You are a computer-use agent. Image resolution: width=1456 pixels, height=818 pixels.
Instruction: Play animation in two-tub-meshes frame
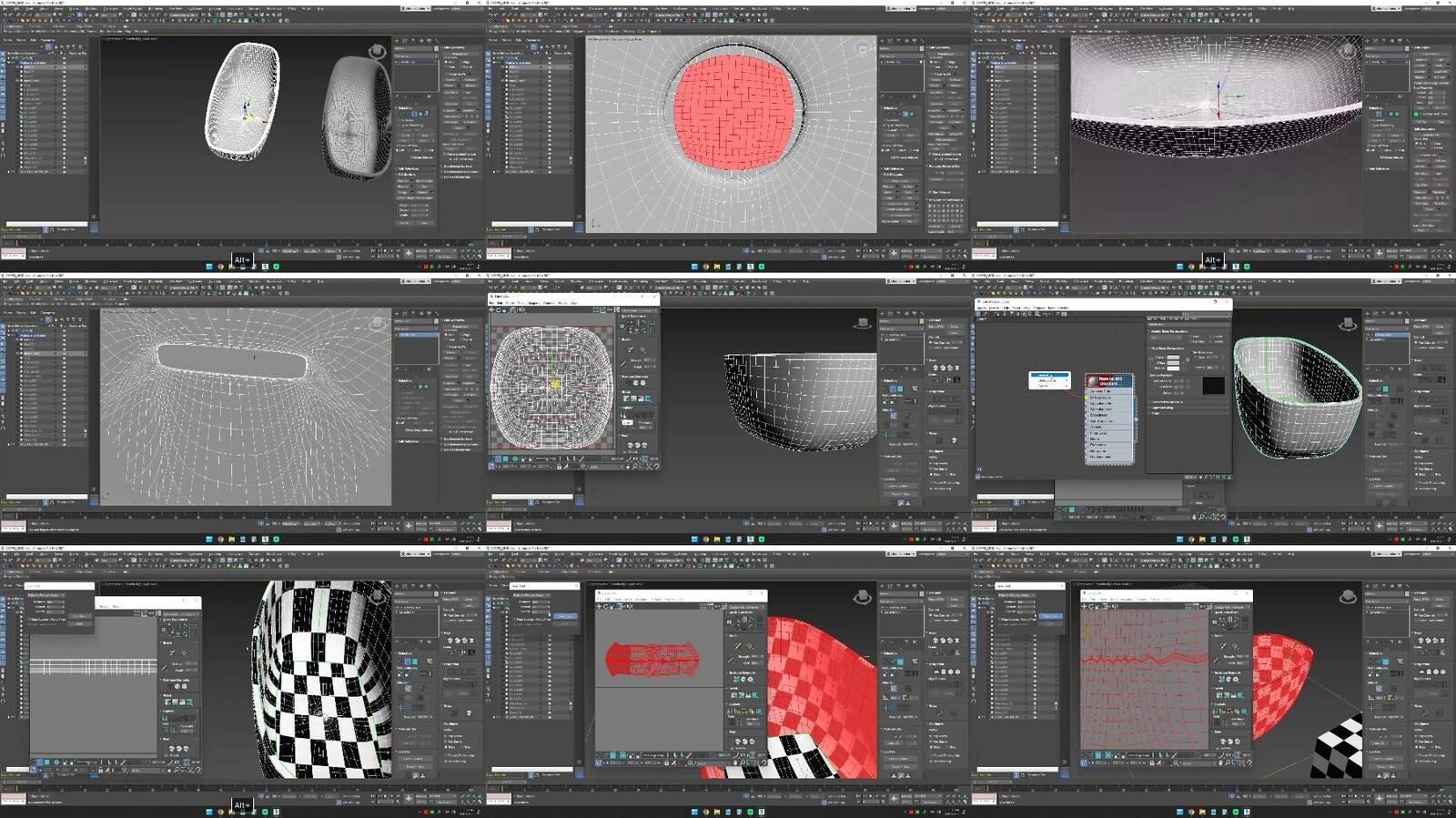(x=385, y=250)
